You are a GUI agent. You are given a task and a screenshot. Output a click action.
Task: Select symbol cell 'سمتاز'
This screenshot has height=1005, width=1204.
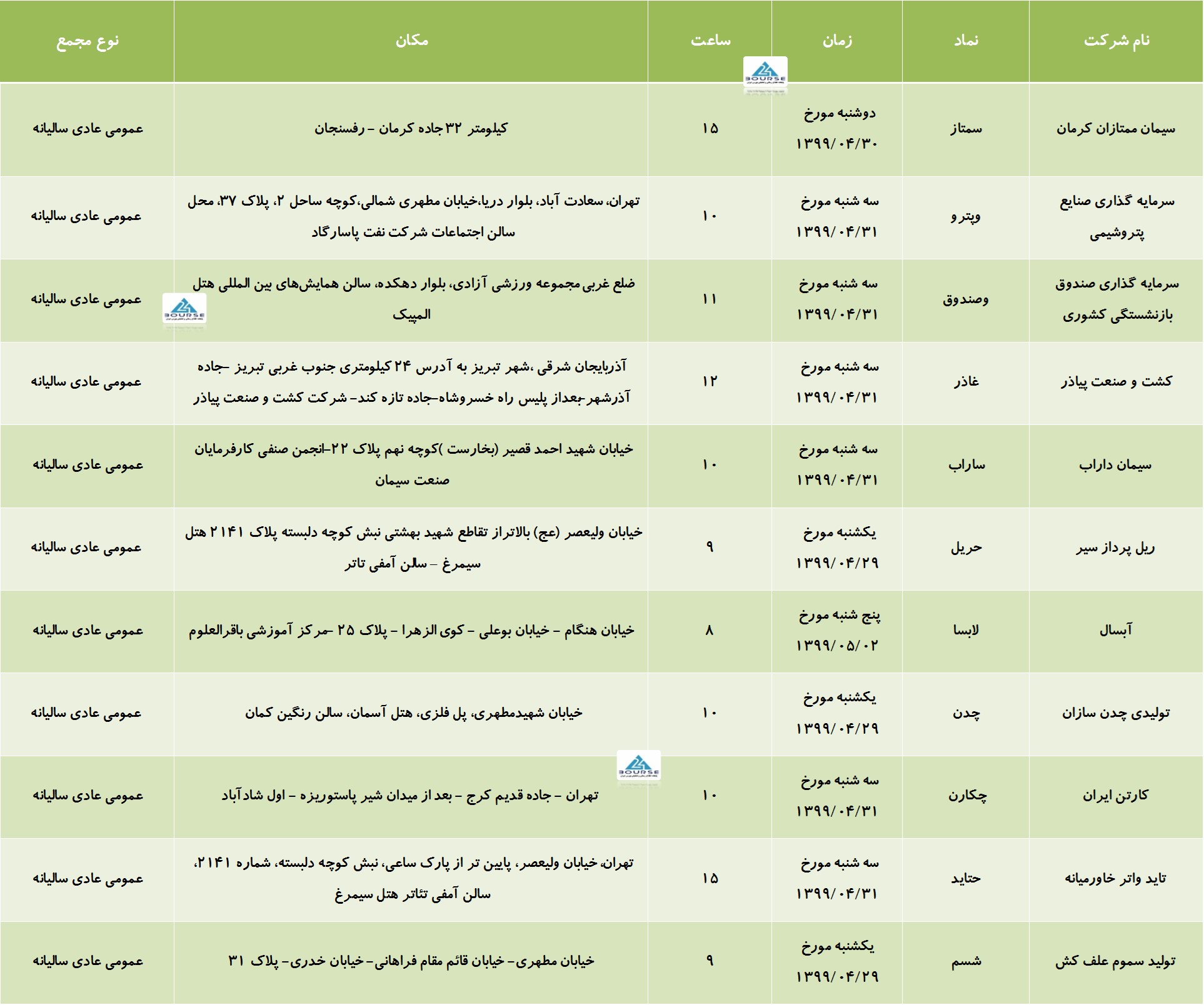(966, 129)
